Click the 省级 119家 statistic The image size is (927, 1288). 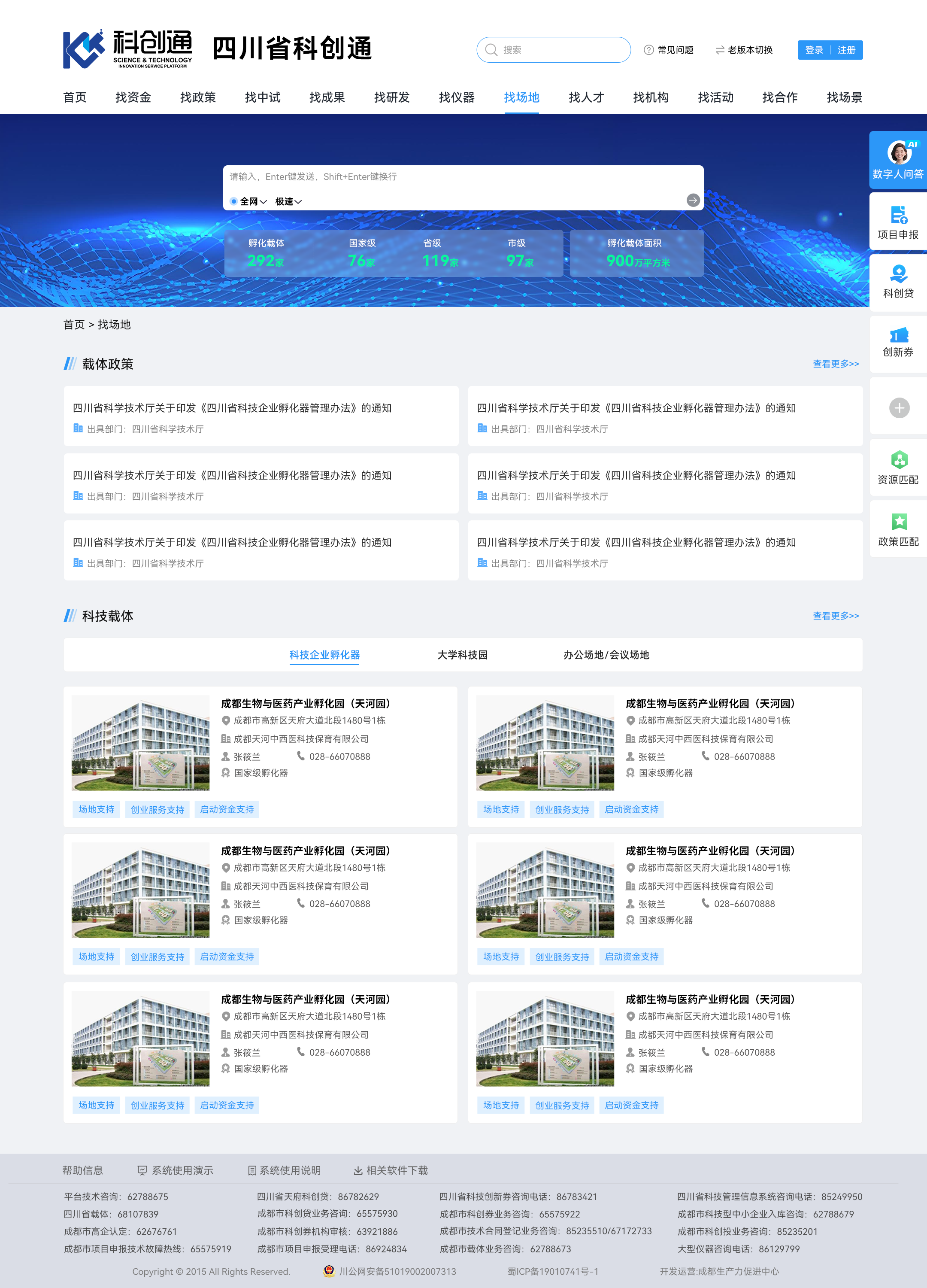pyautogui.click(x=440, y=253)
